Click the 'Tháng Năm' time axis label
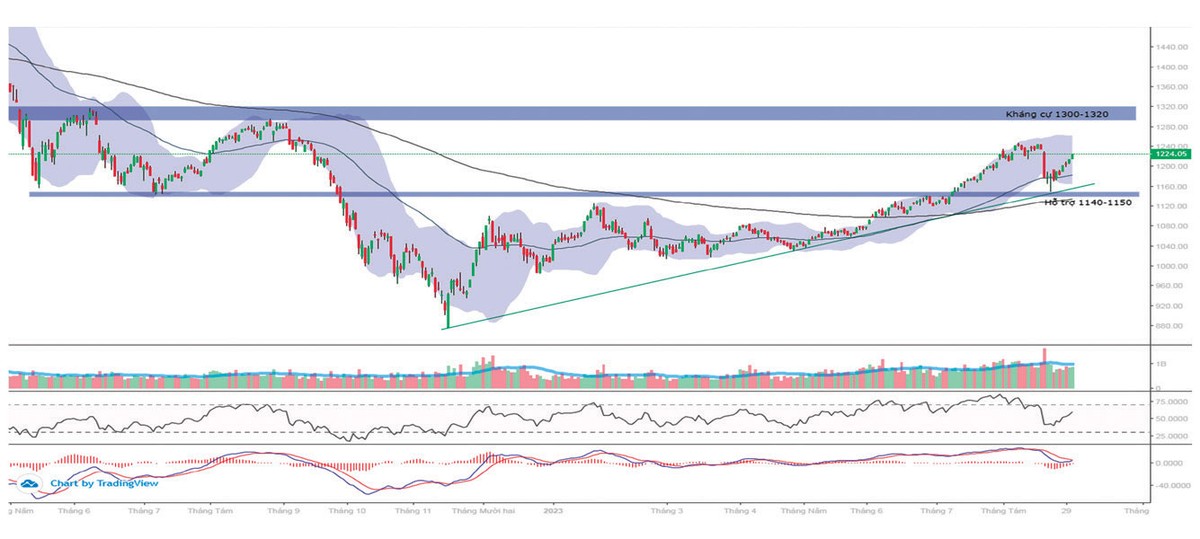Image resolution: width=1200 pixels, height=539 pixels. pos(805,509)
